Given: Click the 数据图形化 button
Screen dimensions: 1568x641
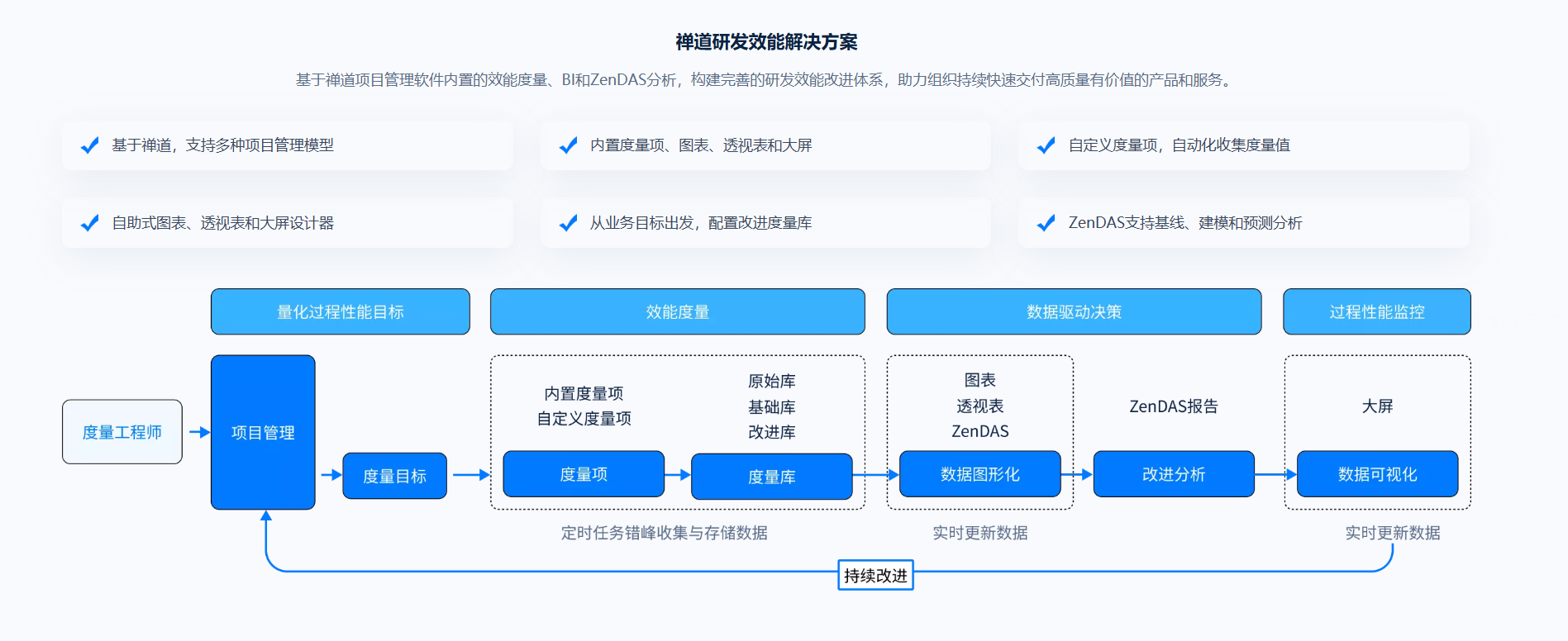Looking at the screenshot, I should (x=980, y=474).
